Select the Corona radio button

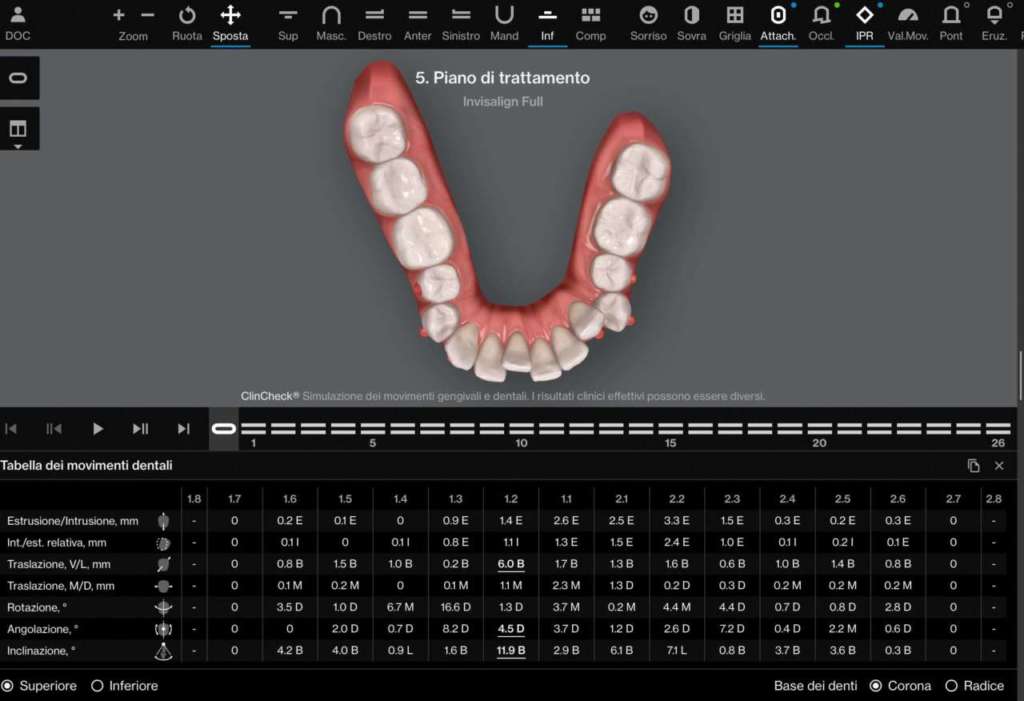click(x=876, y=686)
